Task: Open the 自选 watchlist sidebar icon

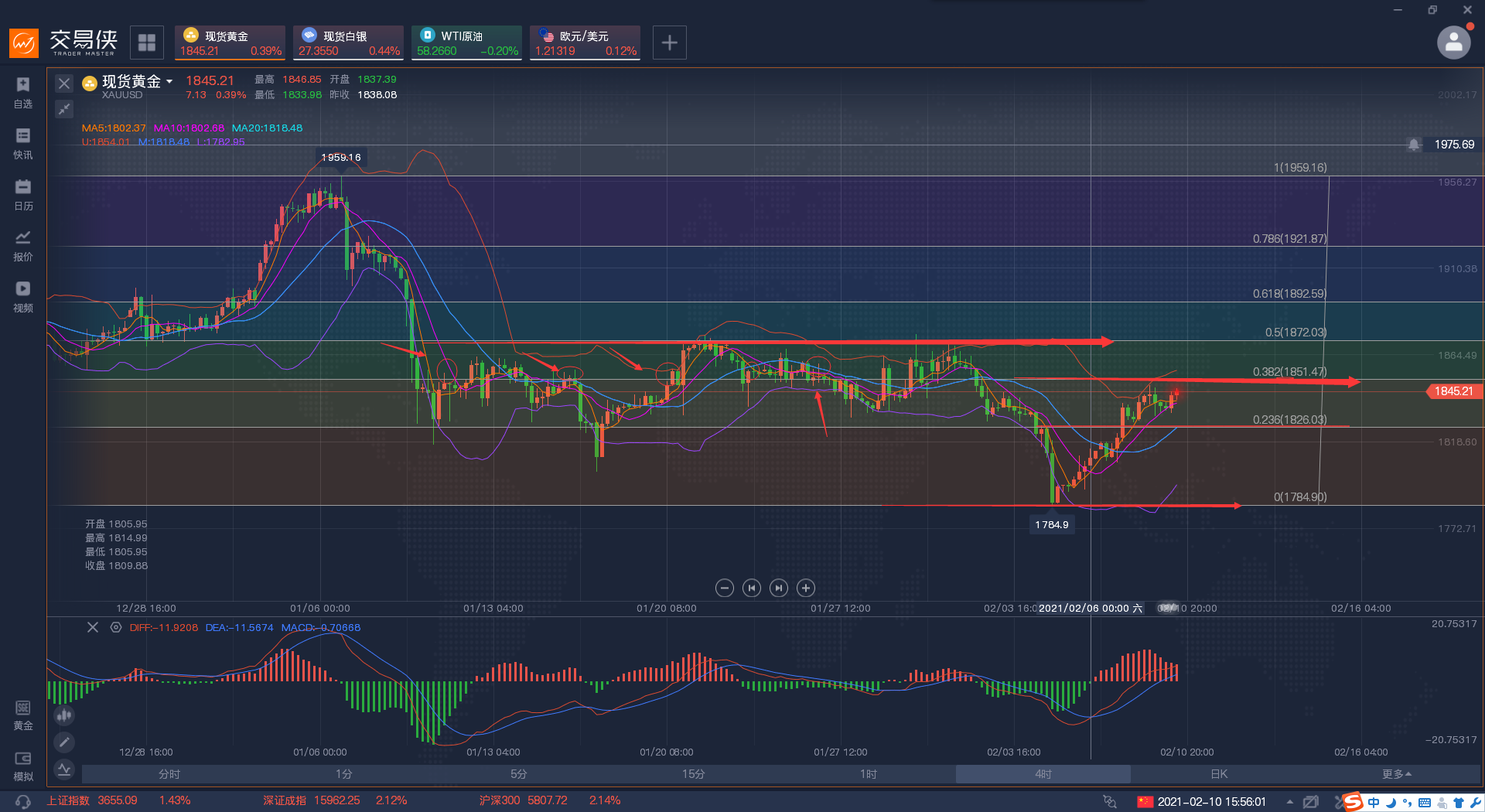Action: tap(23, 92)
